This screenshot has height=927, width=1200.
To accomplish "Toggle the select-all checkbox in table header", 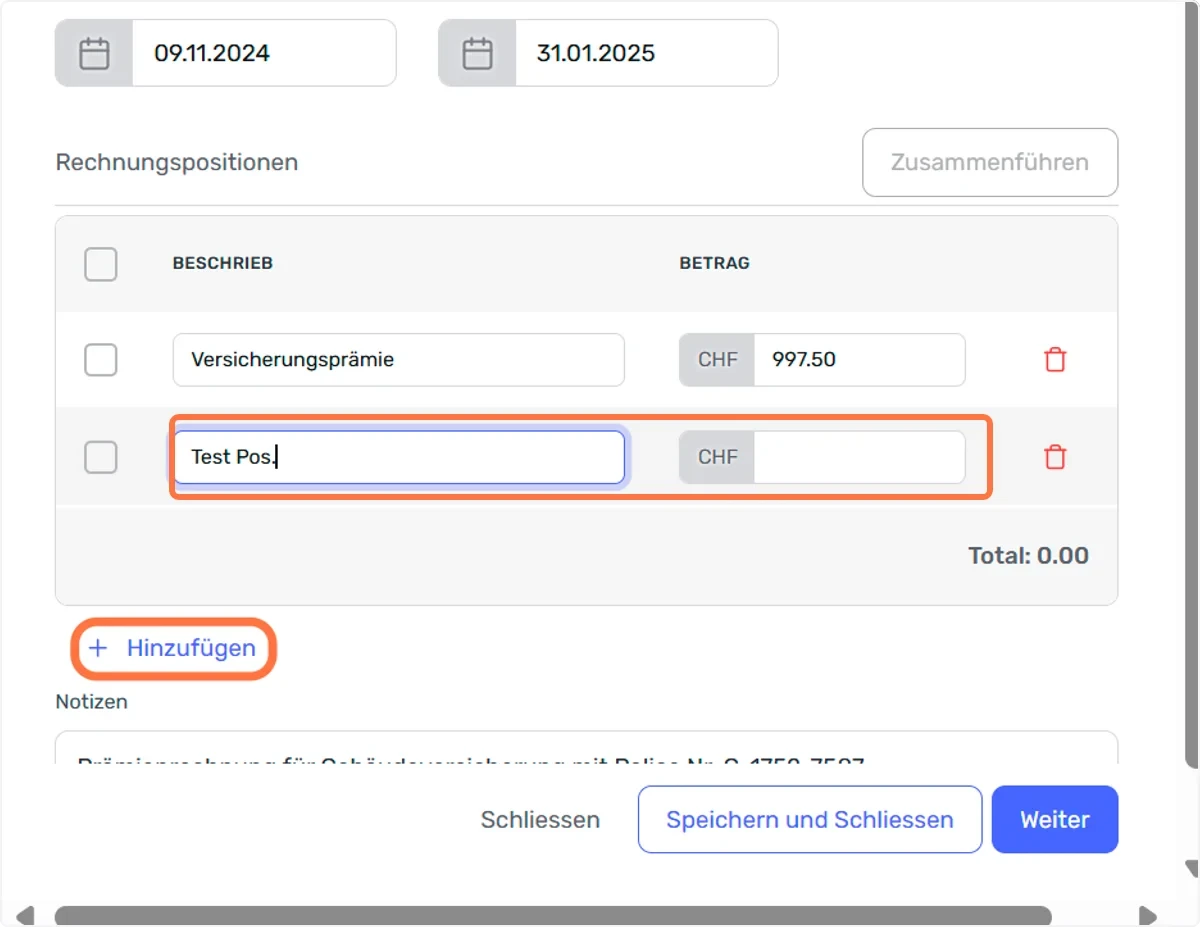I will point(101,264).
